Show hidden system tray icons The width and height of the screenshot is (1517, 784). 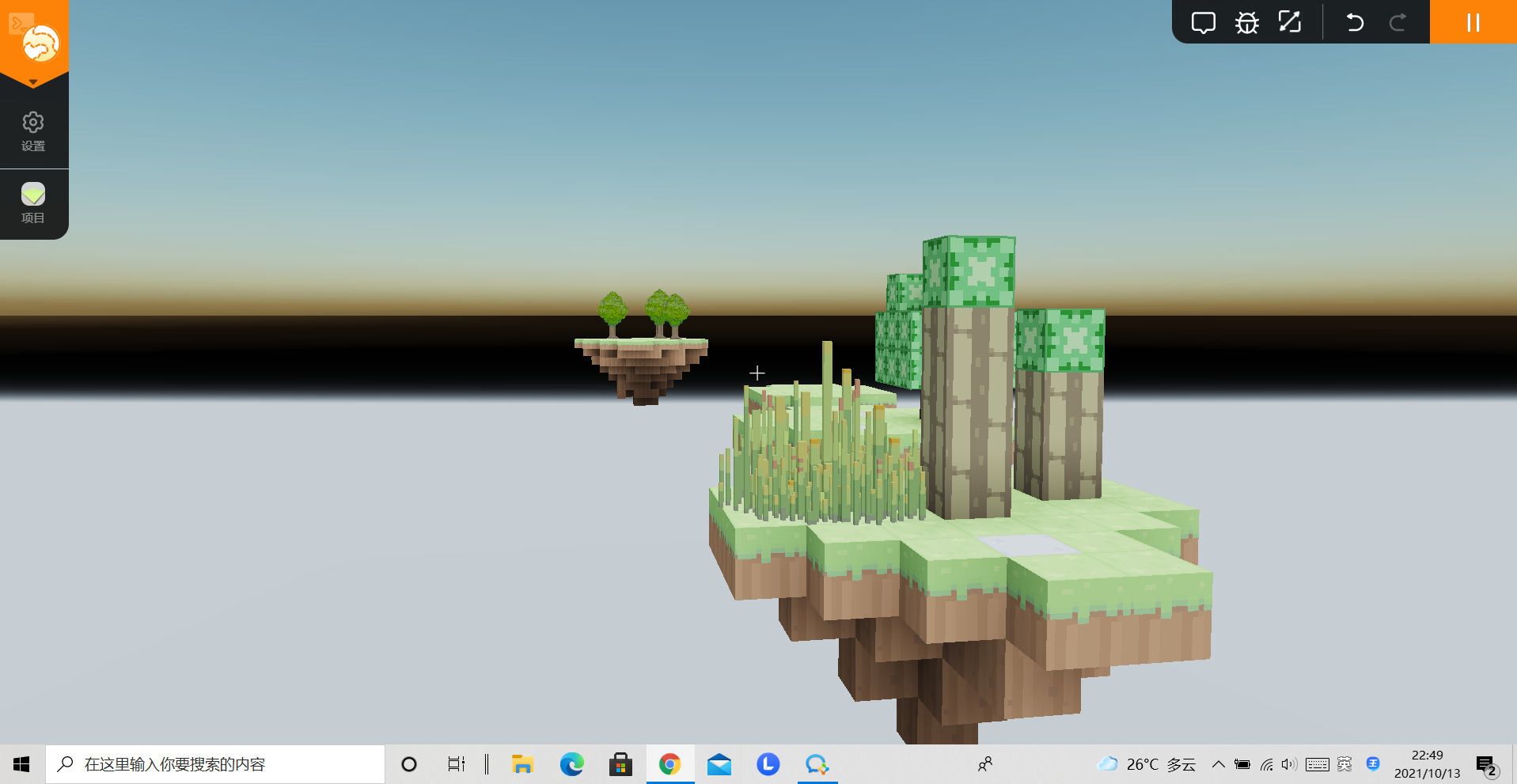pos(1219,764)
